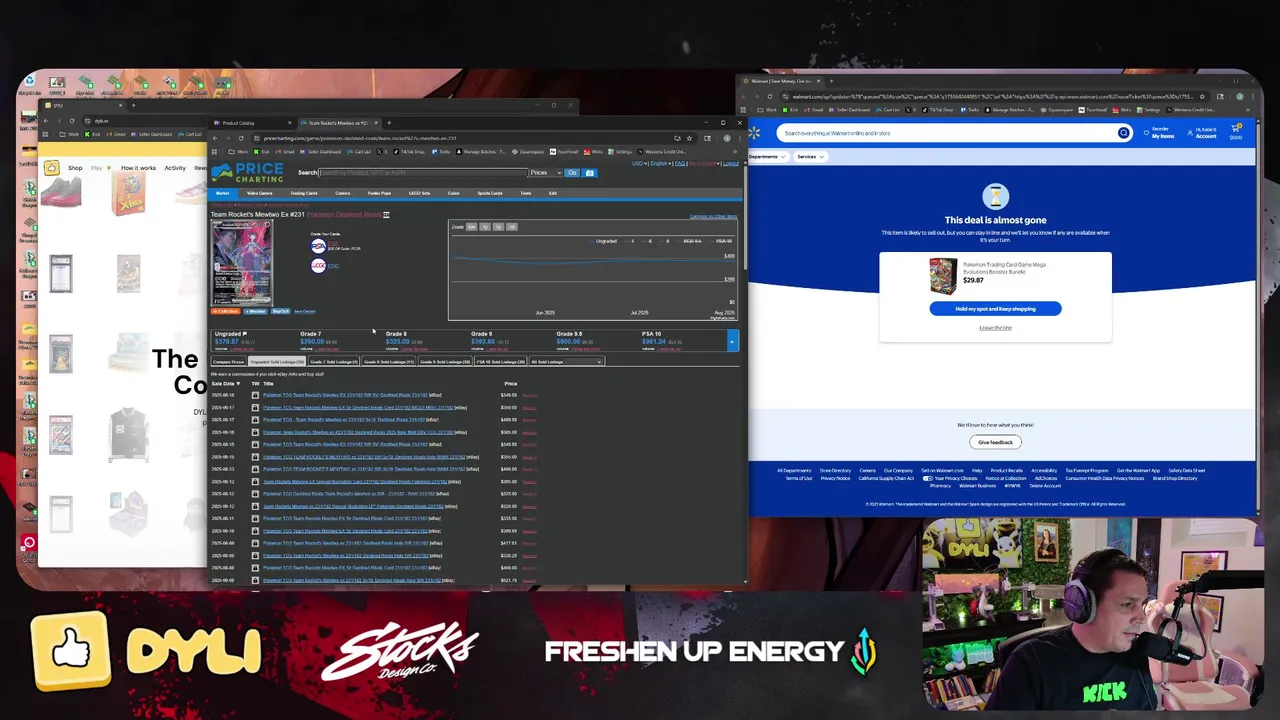Click the flag icon next to Ungraded price
Viewport: 1280px width, 720px height.
tap(245, 333)
